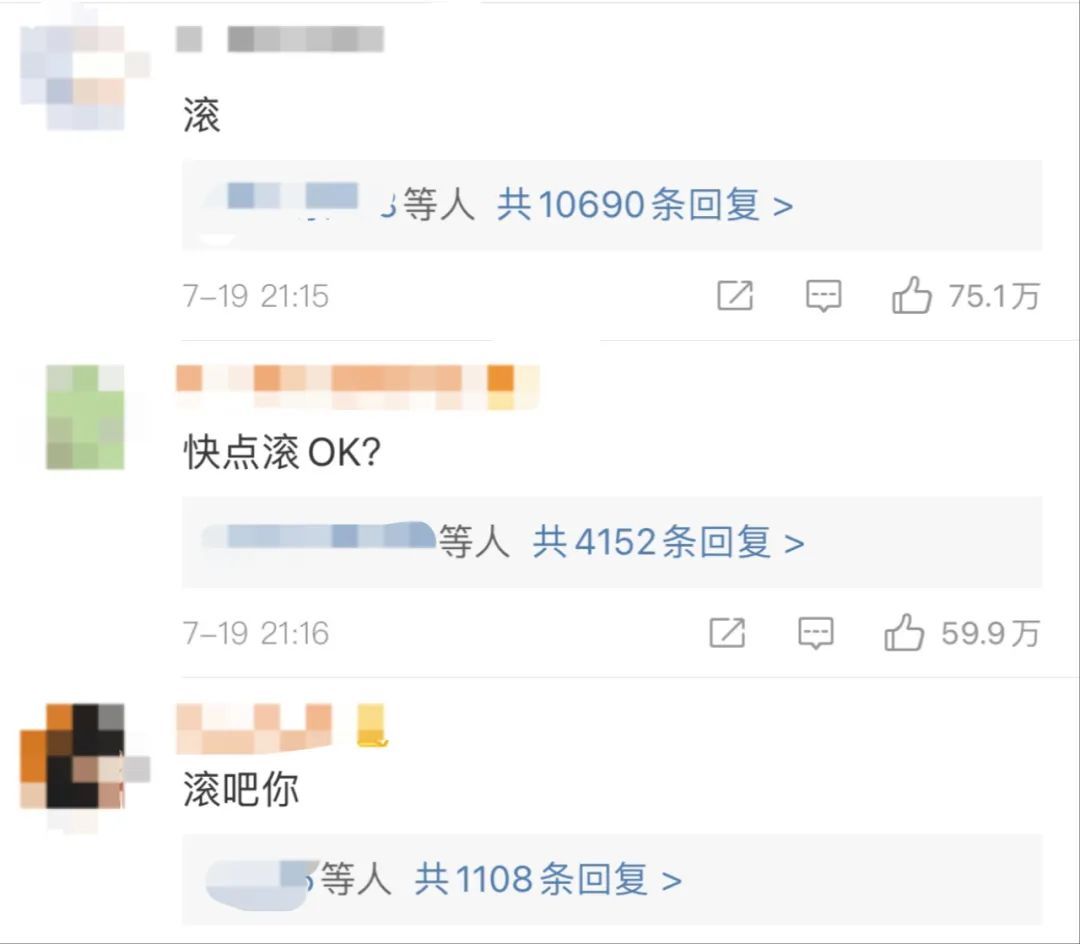The height and width of the screenshot is (944, 1080).
Task: Tap the 75.1万 like count
Action: (994, 296)
